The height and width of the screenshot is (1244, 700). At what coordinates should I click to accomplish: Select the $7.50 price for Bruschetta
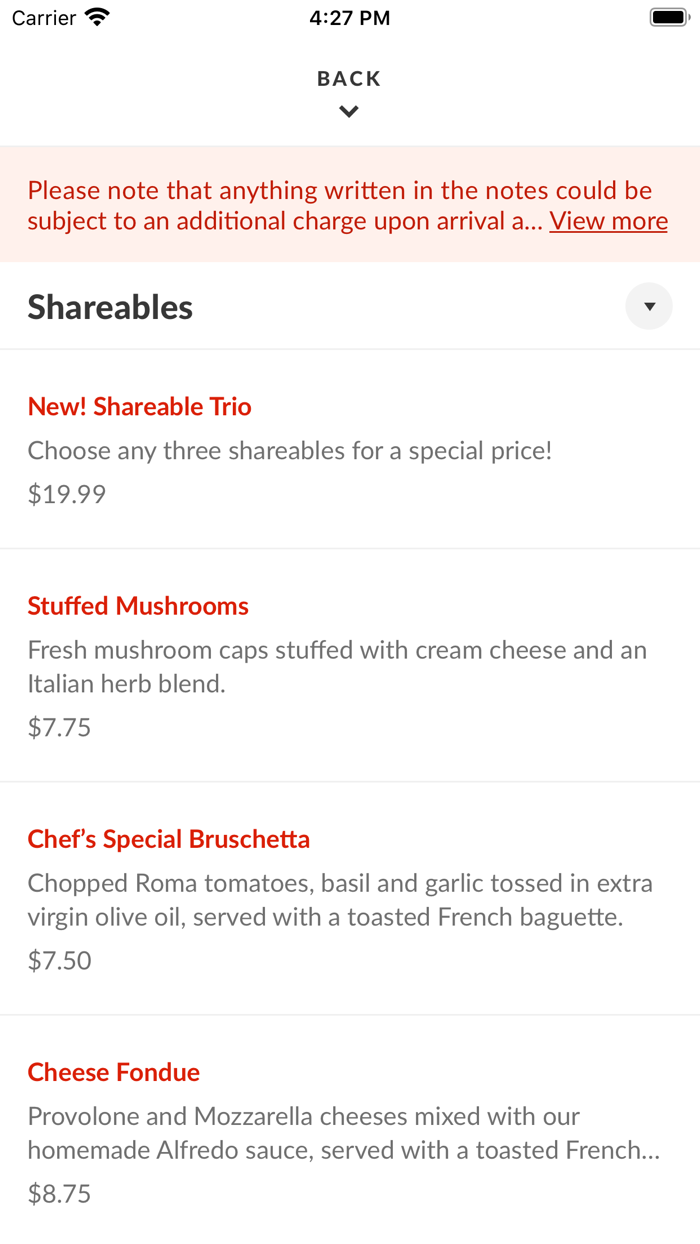[x=59, y=960]
